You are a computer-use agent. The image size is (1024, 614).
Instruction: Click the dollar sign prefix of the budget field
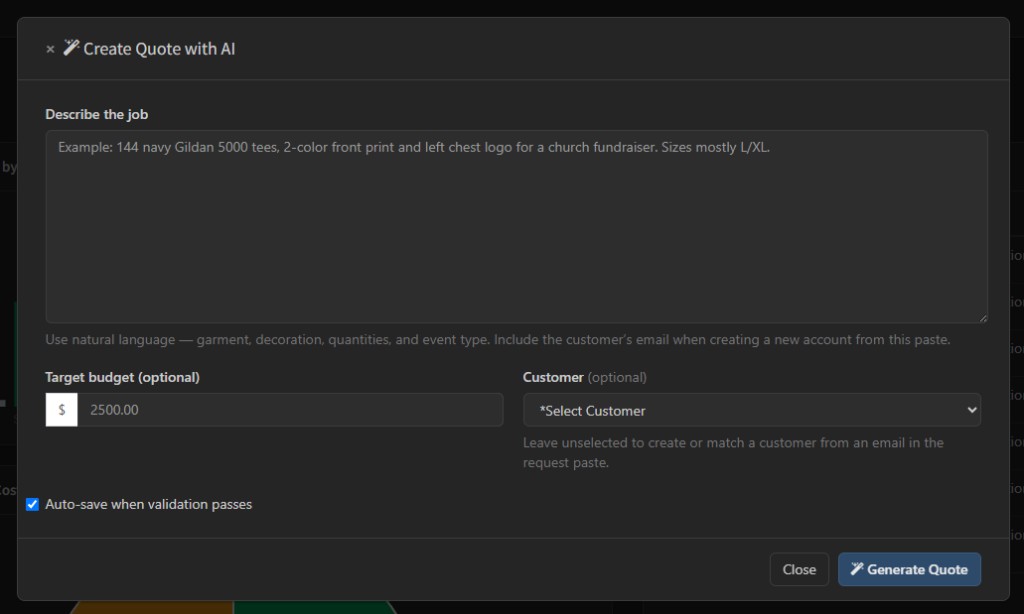point(61,410)
